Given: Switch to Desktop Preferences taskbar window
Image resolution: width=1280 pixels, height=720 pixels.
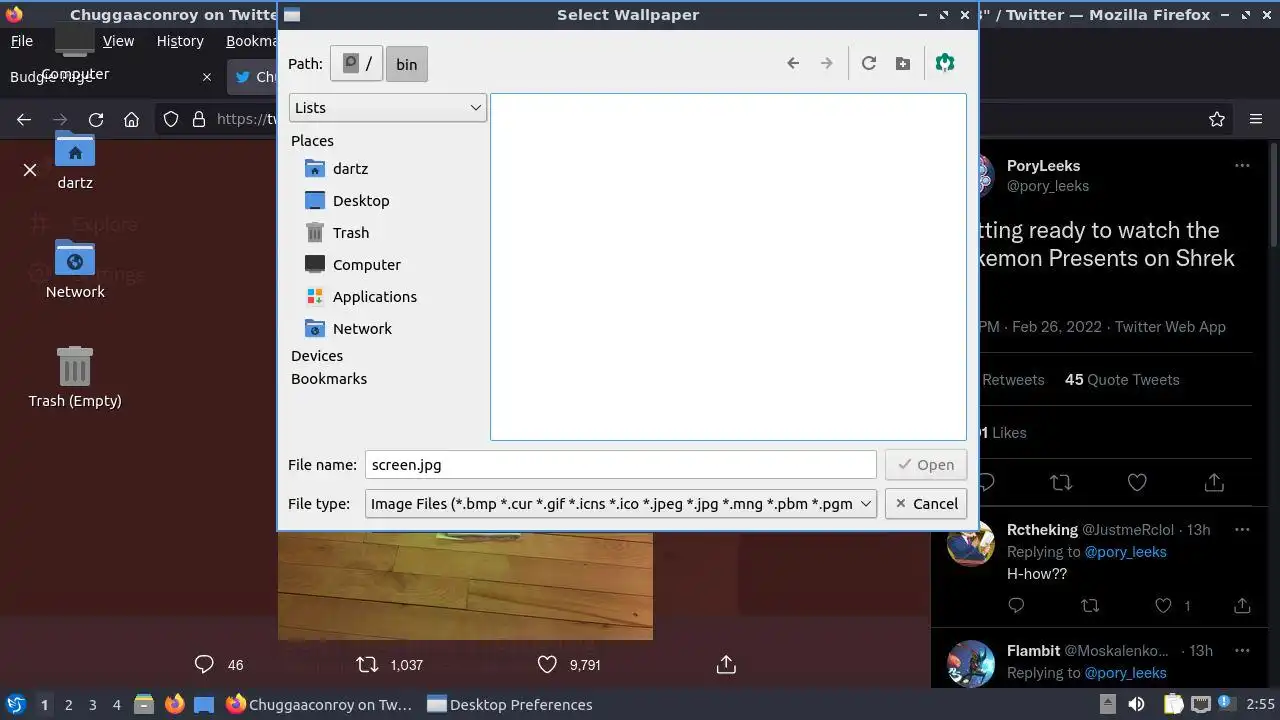Looking at the screenshot, I should coord(510,705).
